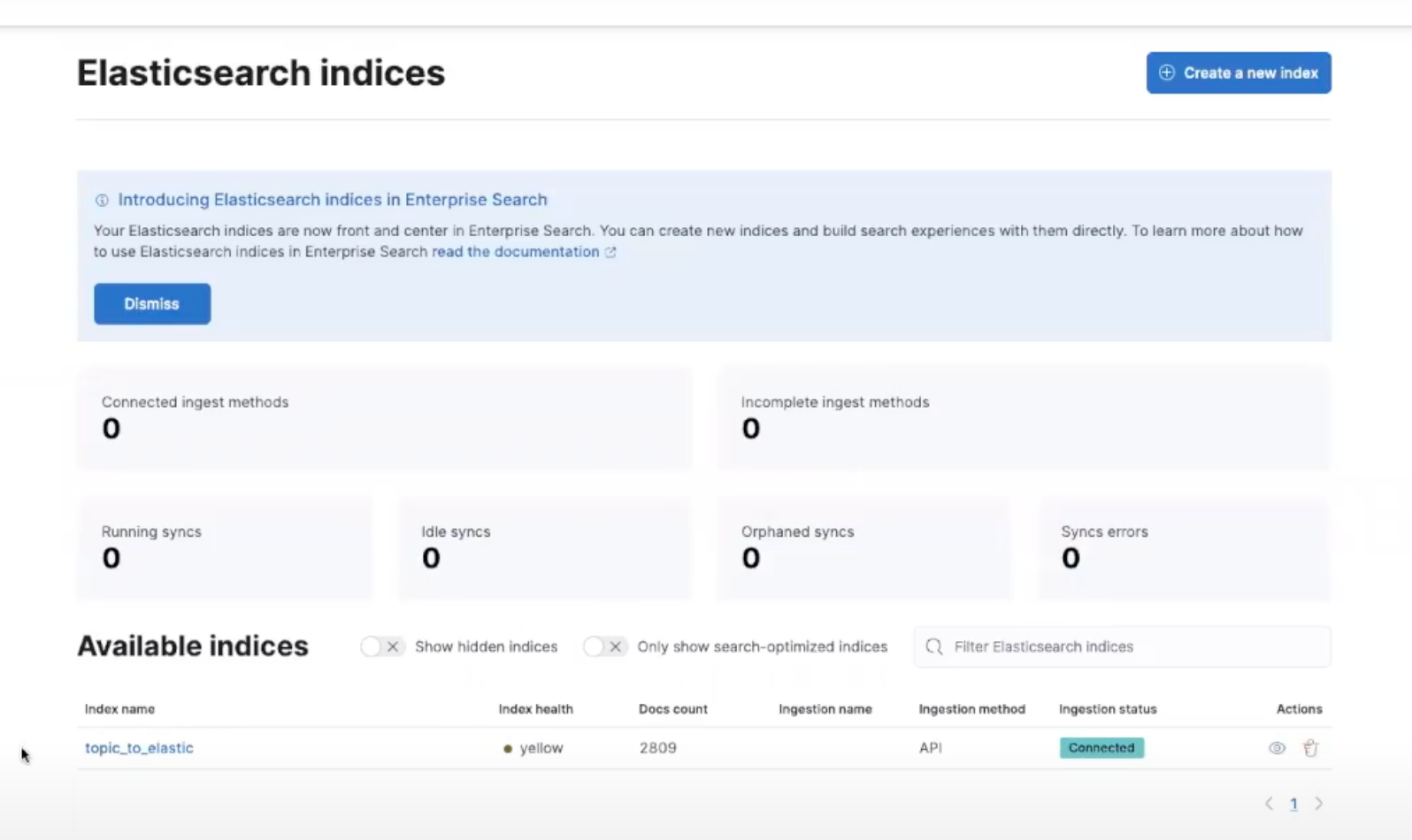Click the yellow index health value
The image size is (1412, 840).
coord(533,748)
